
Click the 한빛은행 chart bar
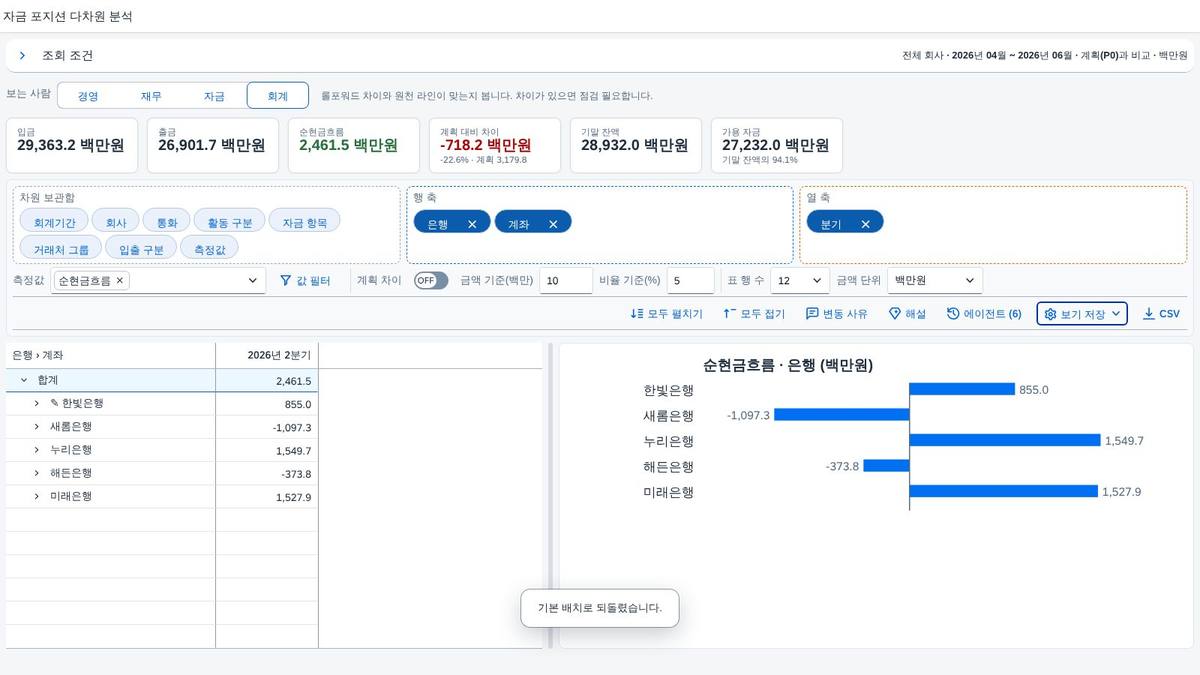coord(962,389)
